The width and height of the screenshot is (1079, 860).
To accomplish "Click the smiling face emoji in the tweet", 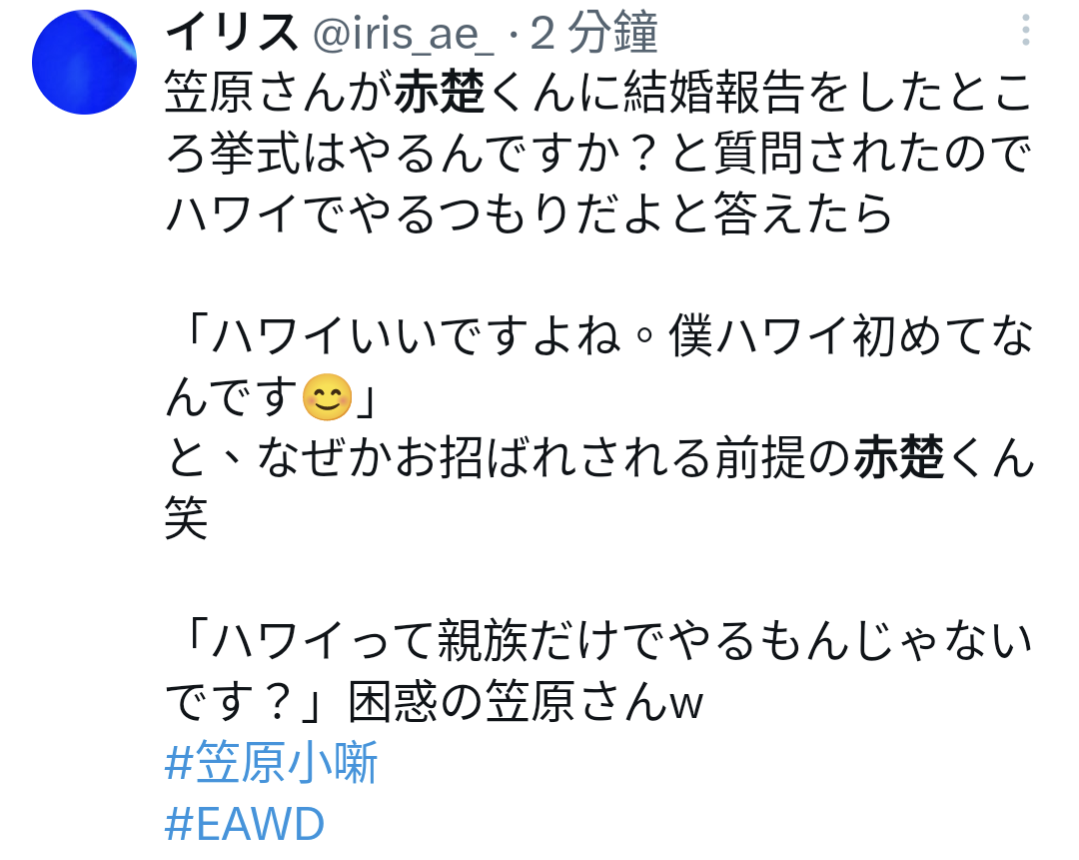I will [x=328, y=397].
